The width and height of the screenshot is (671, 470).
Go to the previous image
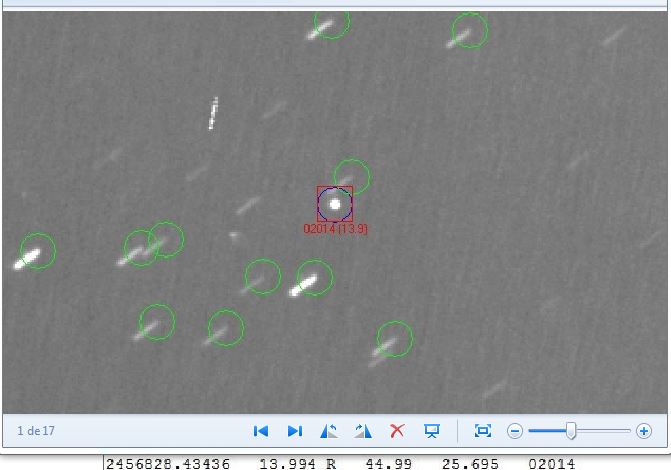coord(261,431)
